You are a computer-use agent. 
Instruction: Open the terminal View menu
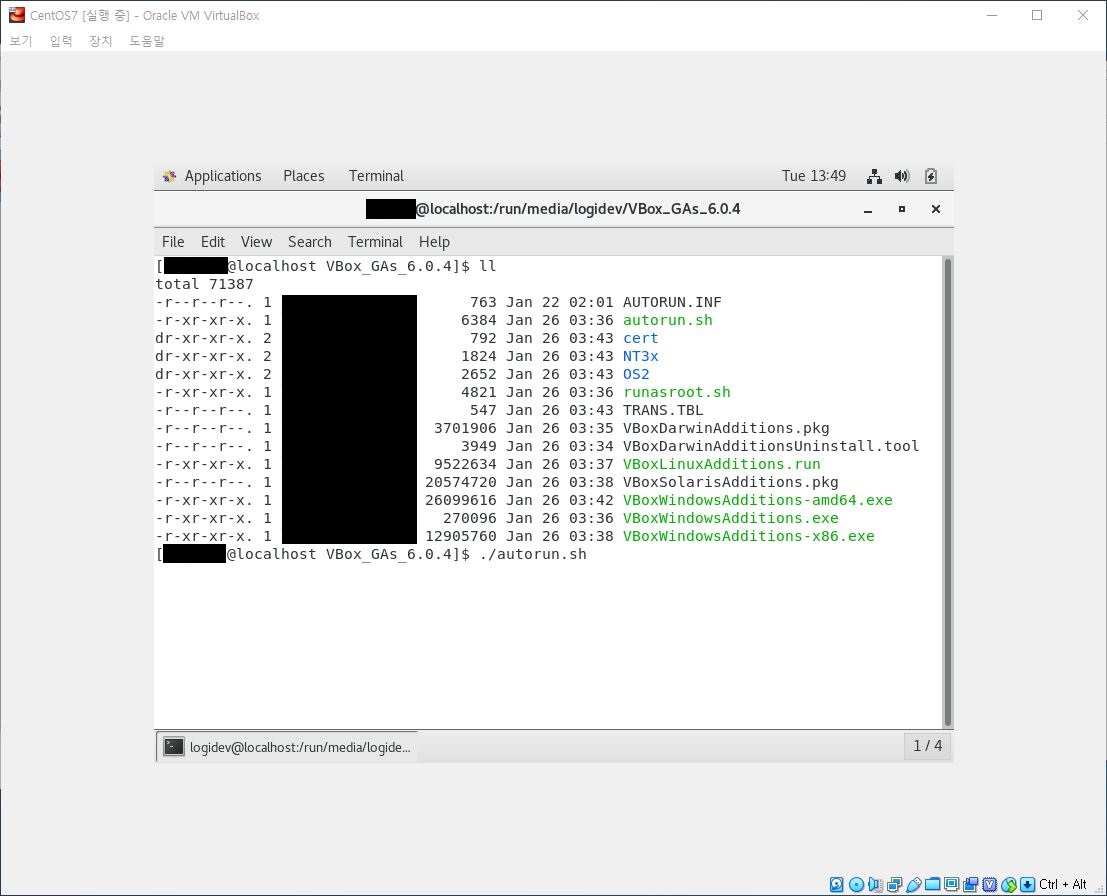coord(256,241)
